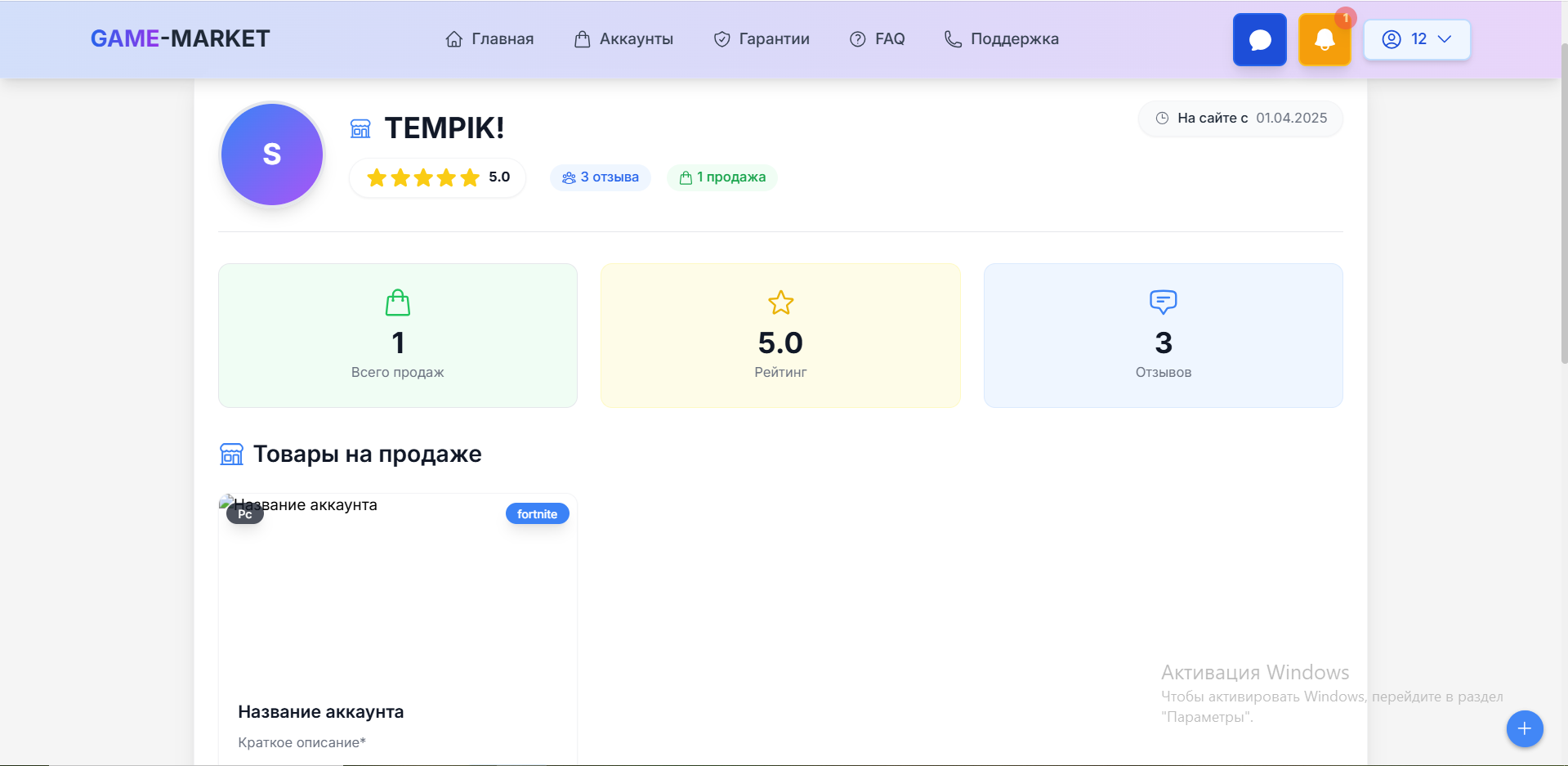Open the Гарантии menu item

click(x=762, y=39)
